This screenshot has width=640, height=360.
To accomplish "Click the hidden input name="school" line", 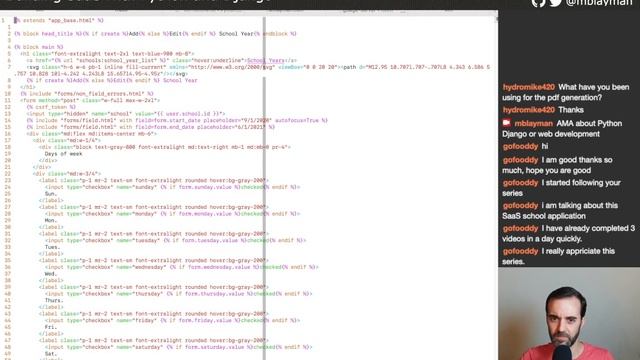I will [x=126, y=113].
